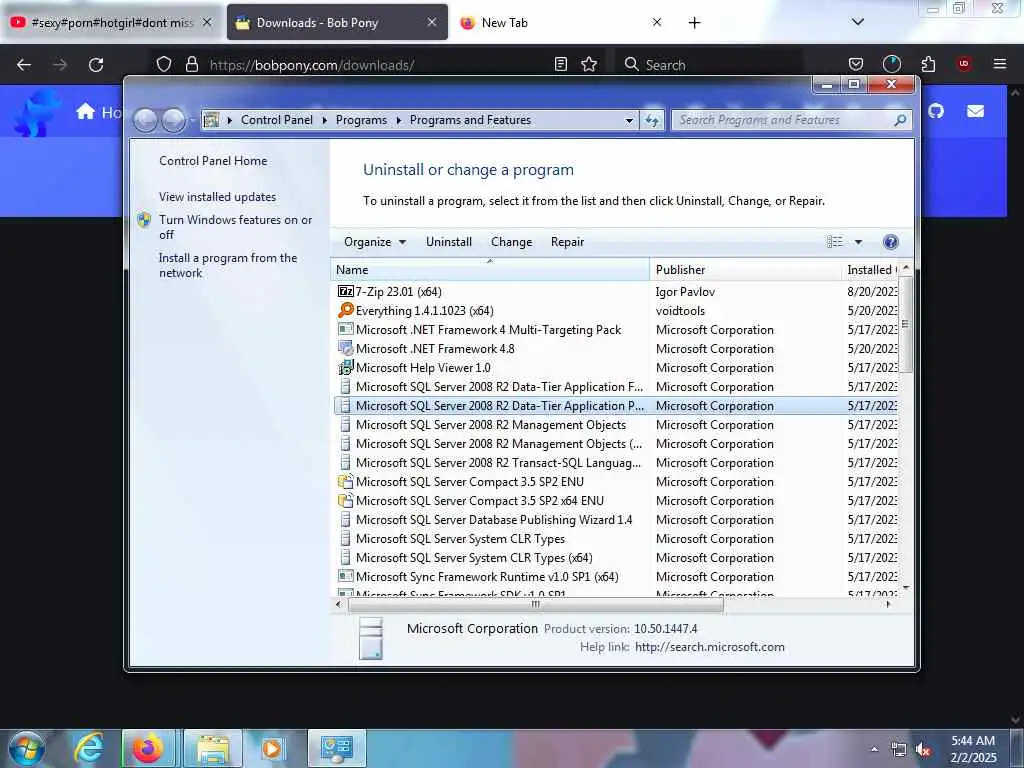Open View installed updates link
This screenshot has height=768, width=1024.
pos(217,197)
